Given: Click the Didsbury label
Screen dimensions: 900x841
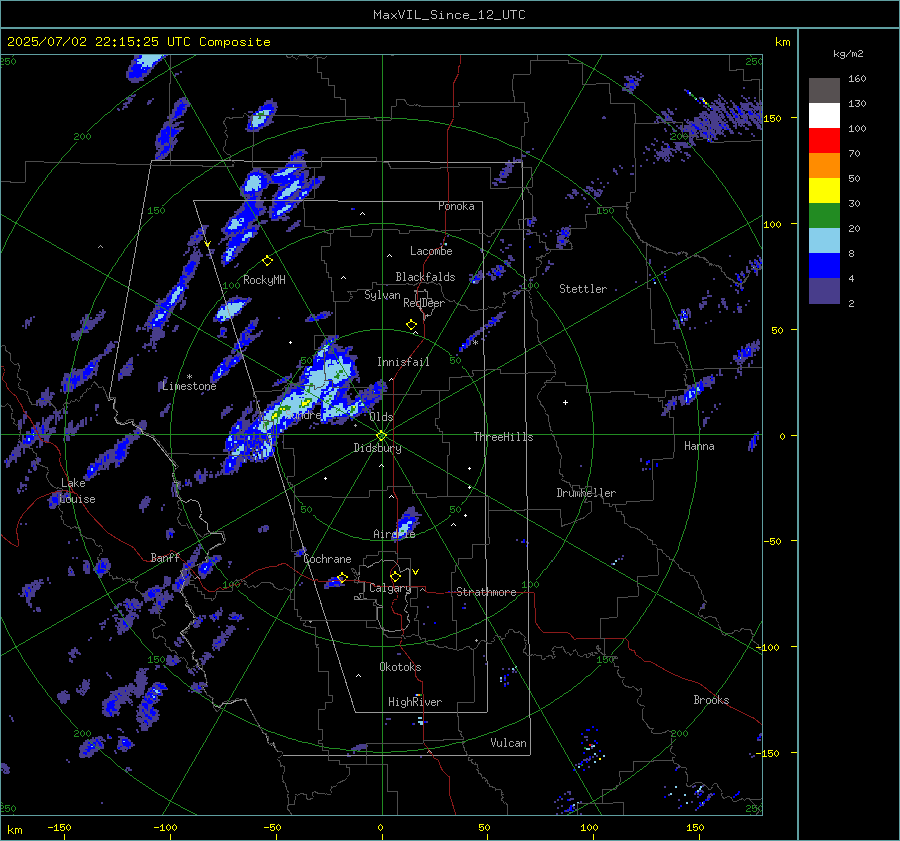Looking at the screenshot, I should [x=377, y=448].
